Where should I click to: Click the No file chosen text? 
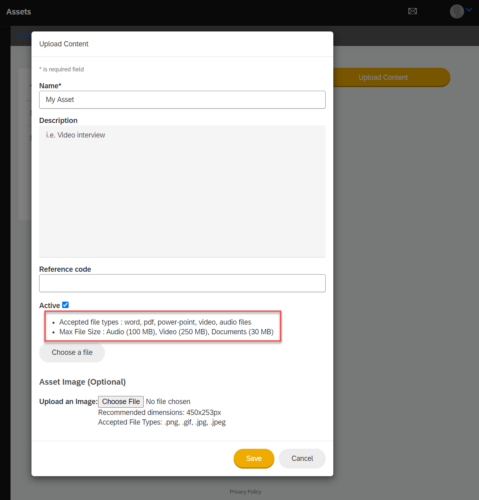(168, 402)
